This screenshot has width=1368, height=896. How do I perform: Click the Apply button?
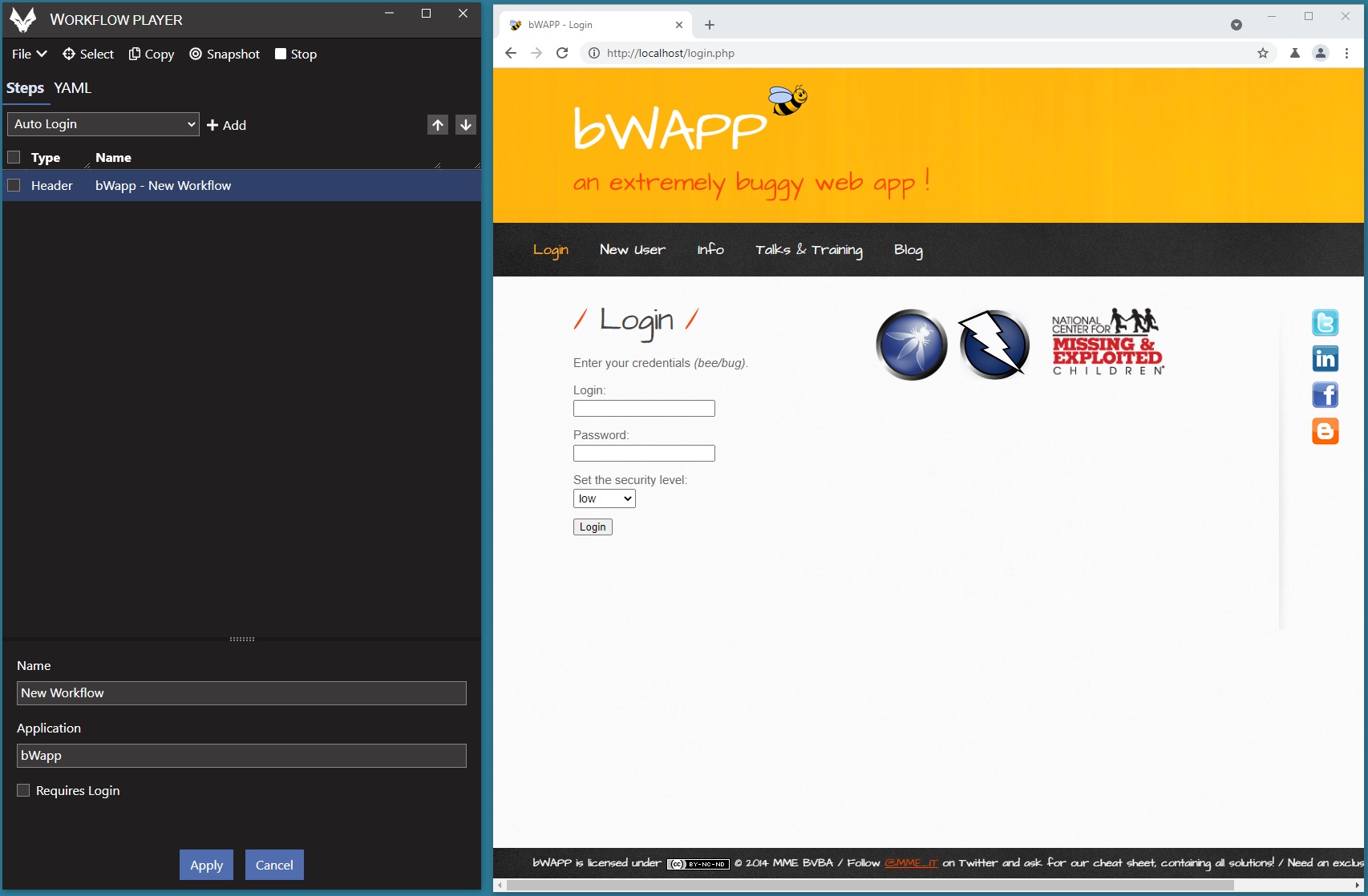tap(207, 865)
